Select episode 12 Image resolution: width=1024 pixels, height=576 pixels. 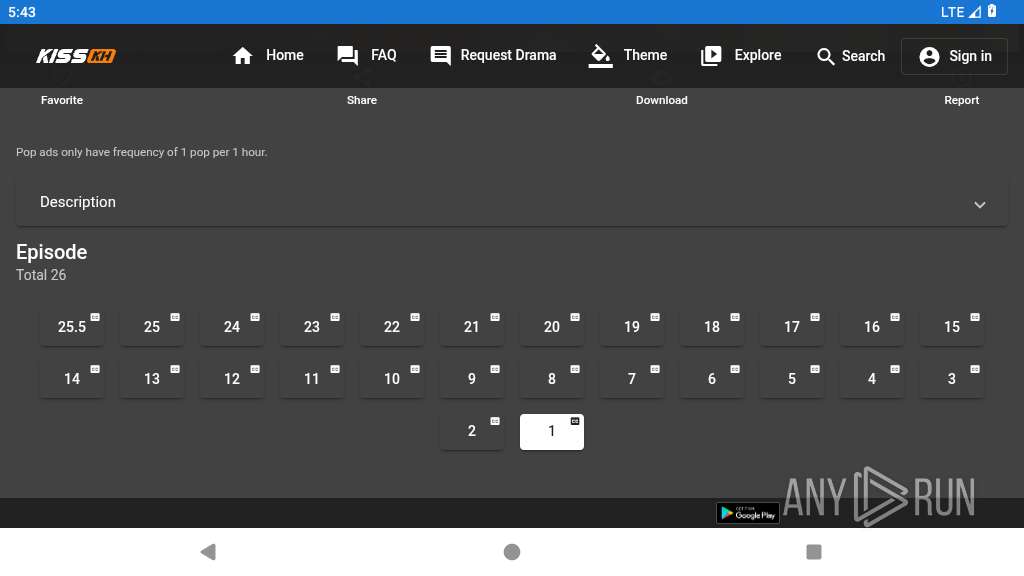click(x=232, y=379)
